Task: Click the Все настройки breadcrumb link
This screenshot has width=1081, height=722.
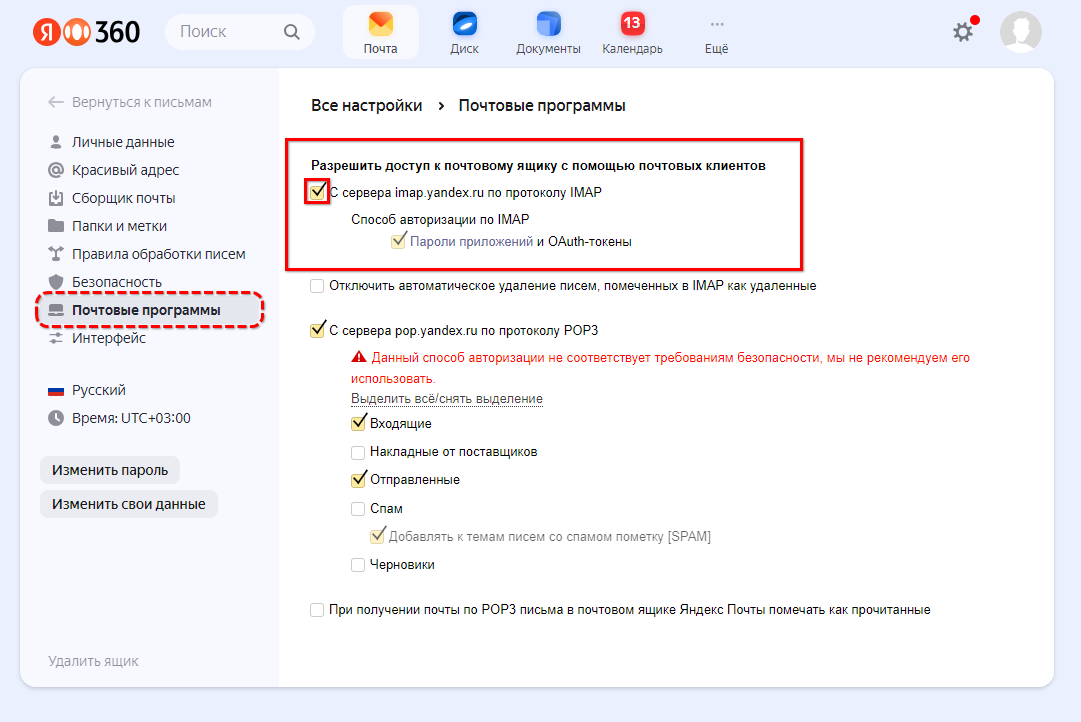Action: 367,106
